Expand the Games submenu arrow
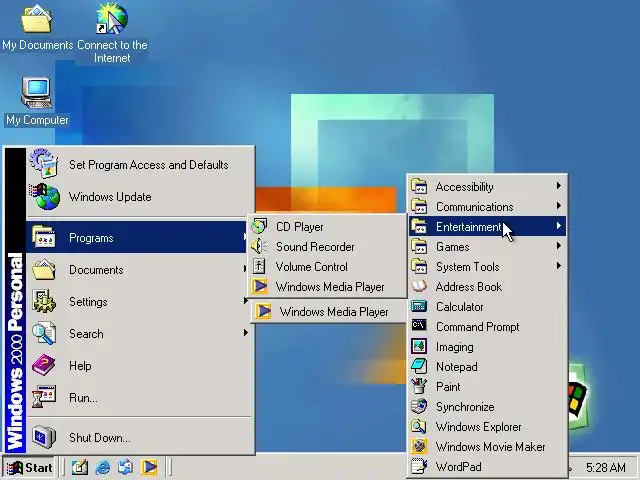 (559, 246)
